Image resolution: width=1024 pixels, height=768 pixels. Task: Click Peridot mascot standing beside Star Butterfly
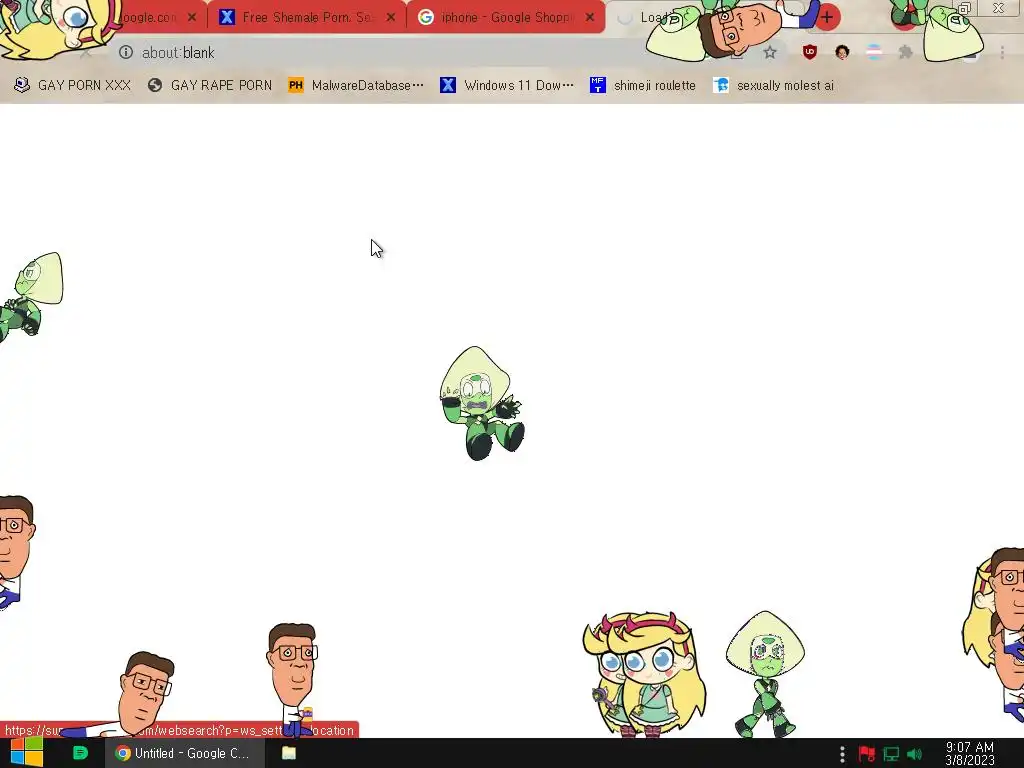pos(765,674)
